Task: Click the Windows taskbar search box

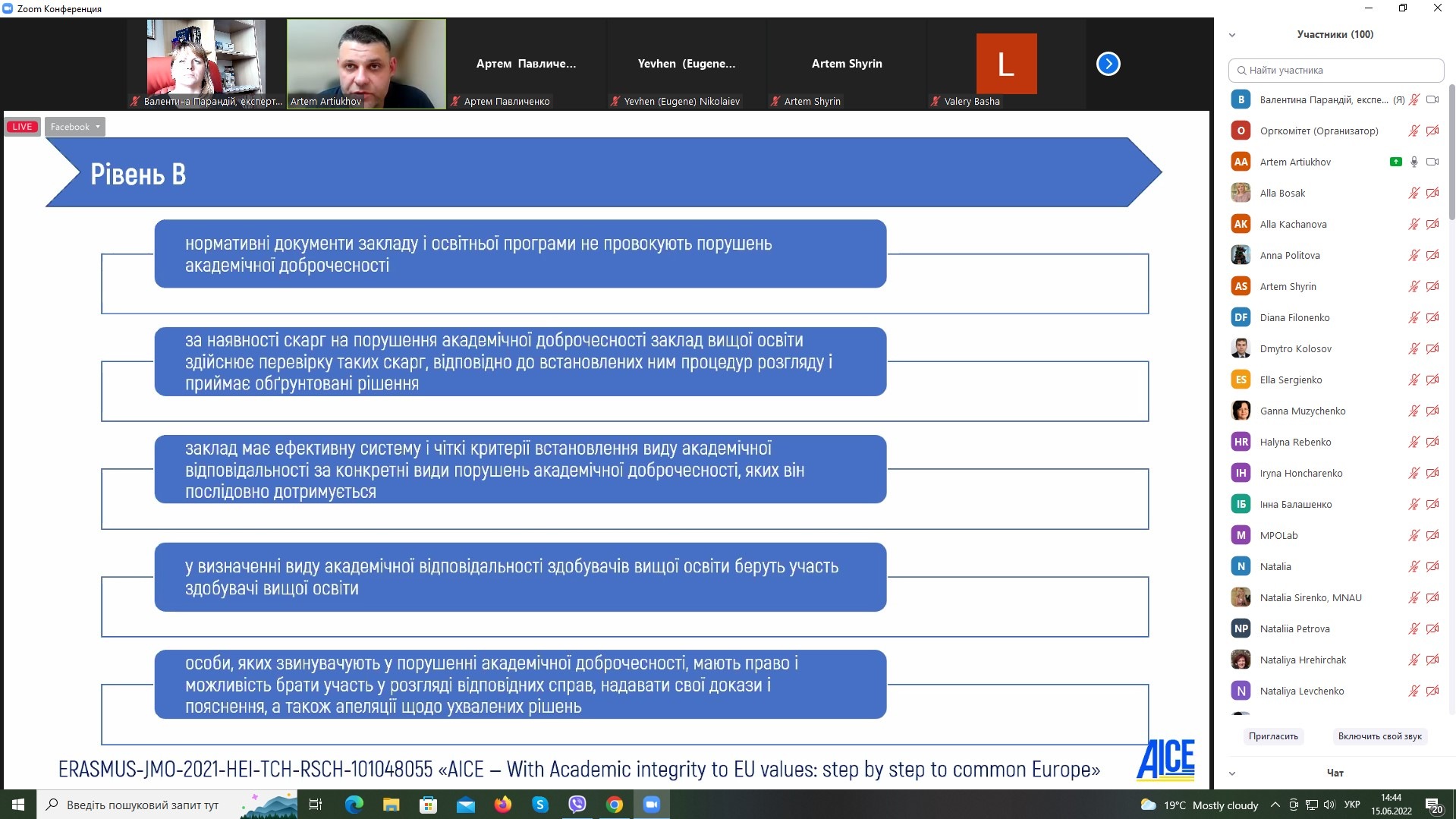Action: 166,805
